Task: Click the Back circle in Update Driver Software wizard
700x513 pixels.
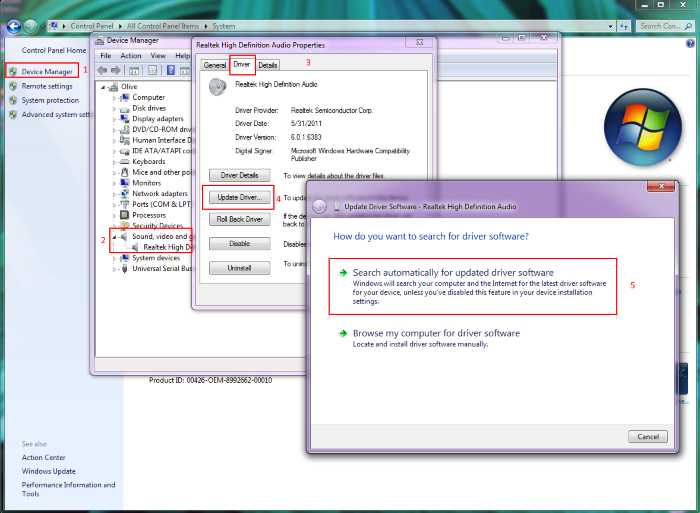Action: [319, 206]
